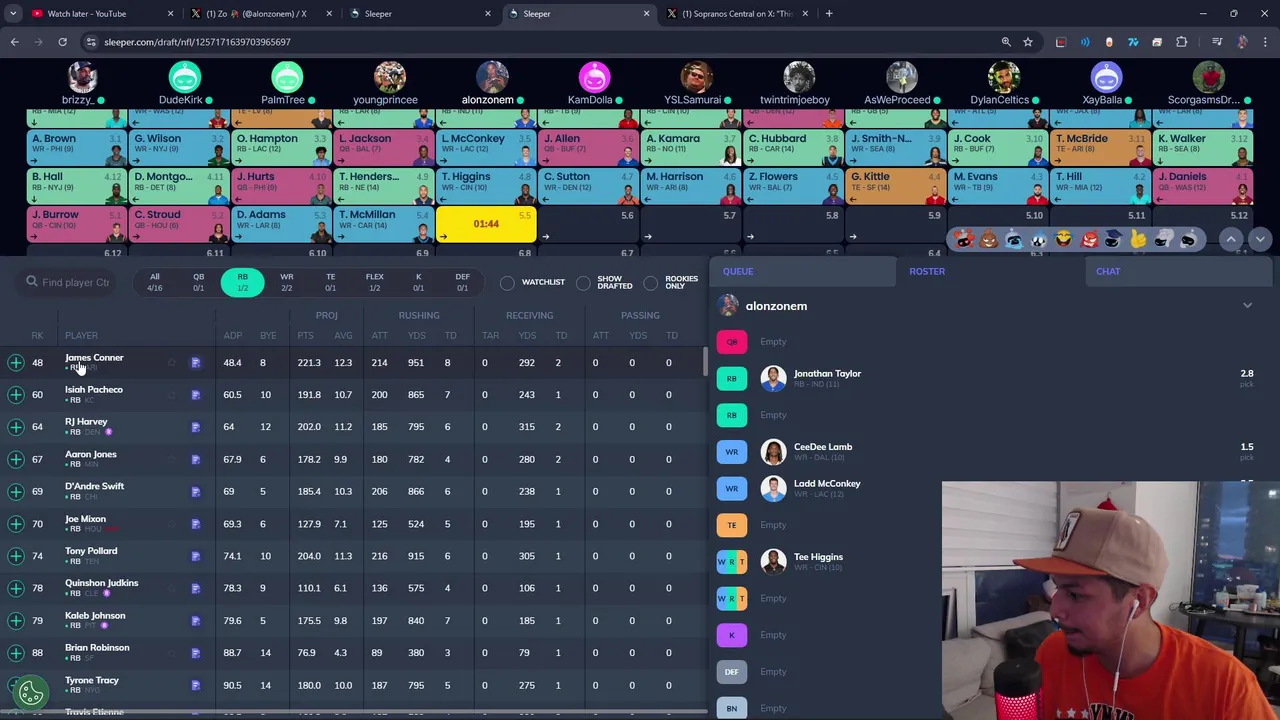Toggle watchlist star for Isiah Pacheco
The height and width of the screenshot is (720, 1280).
(172, 395)
